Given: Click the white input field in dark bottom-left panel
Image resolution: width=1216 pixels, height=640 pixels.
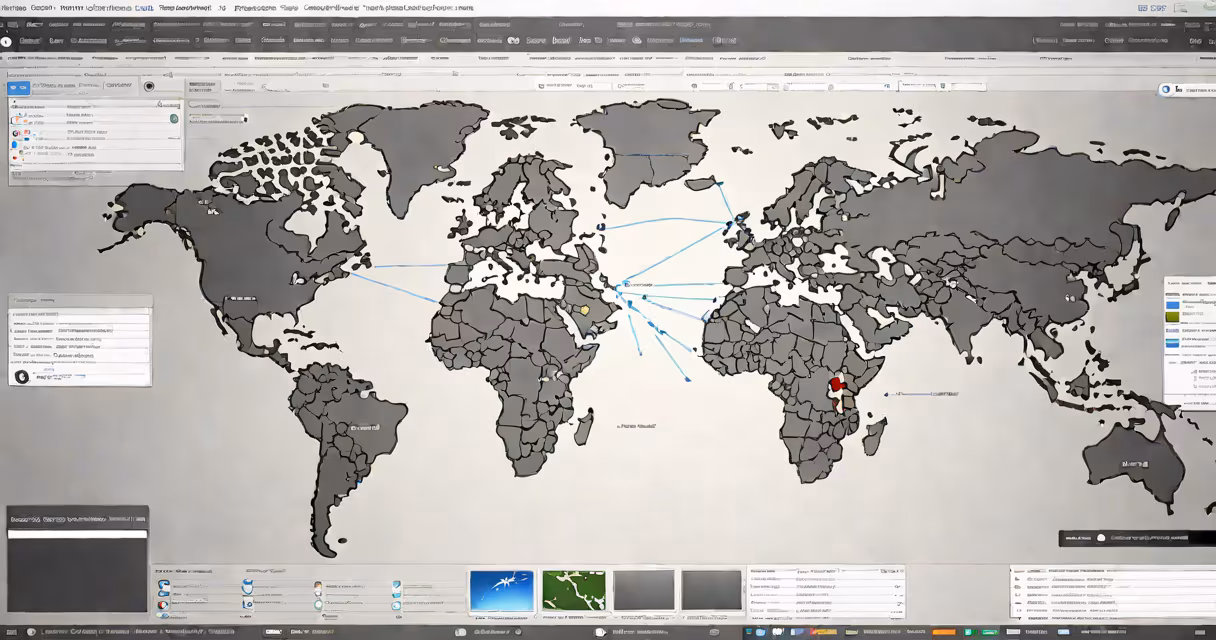Looking at the screenshot, I should [77, 534].
